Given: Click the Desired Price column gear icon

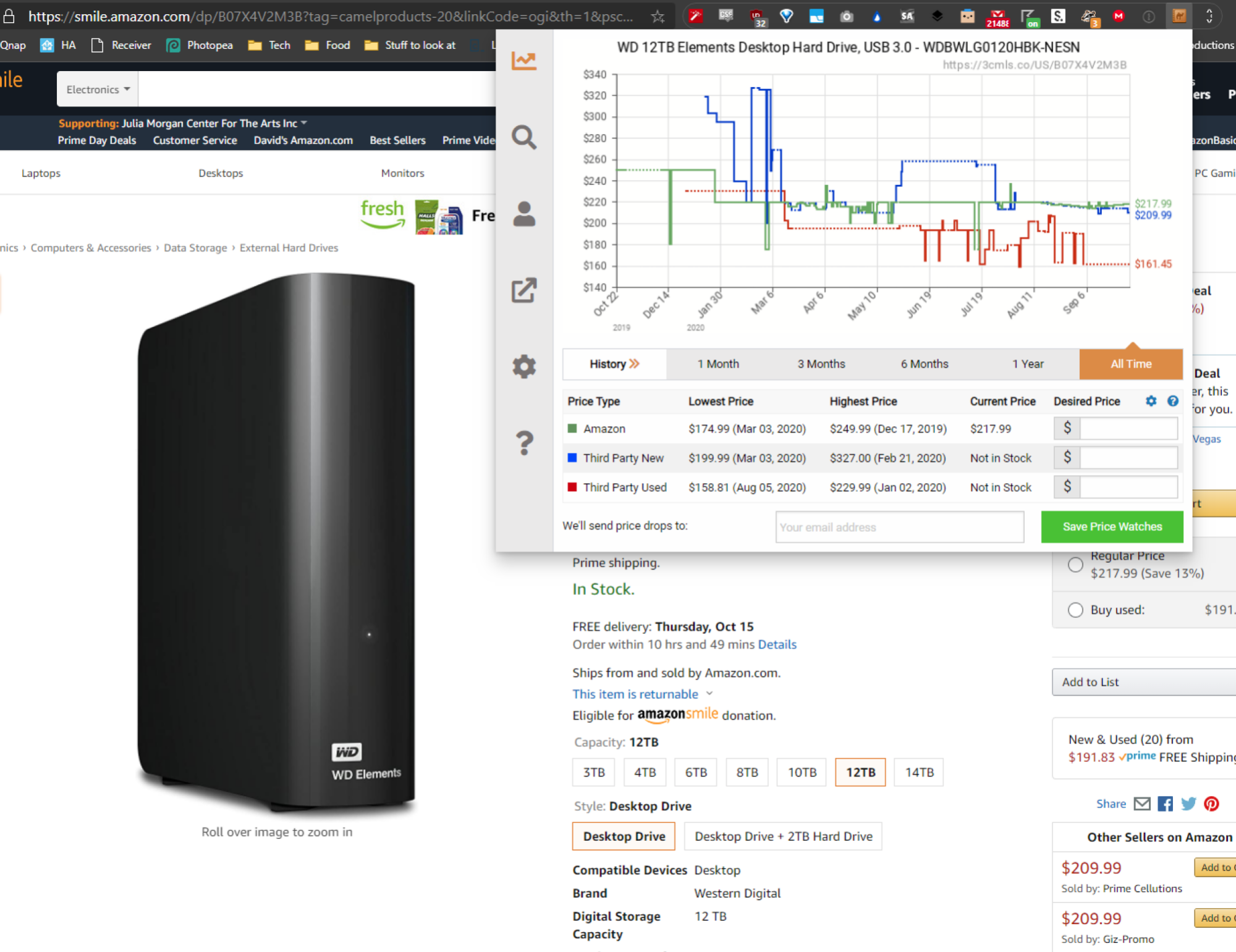Looking at the screenshot, I should tap(1151, 401).
